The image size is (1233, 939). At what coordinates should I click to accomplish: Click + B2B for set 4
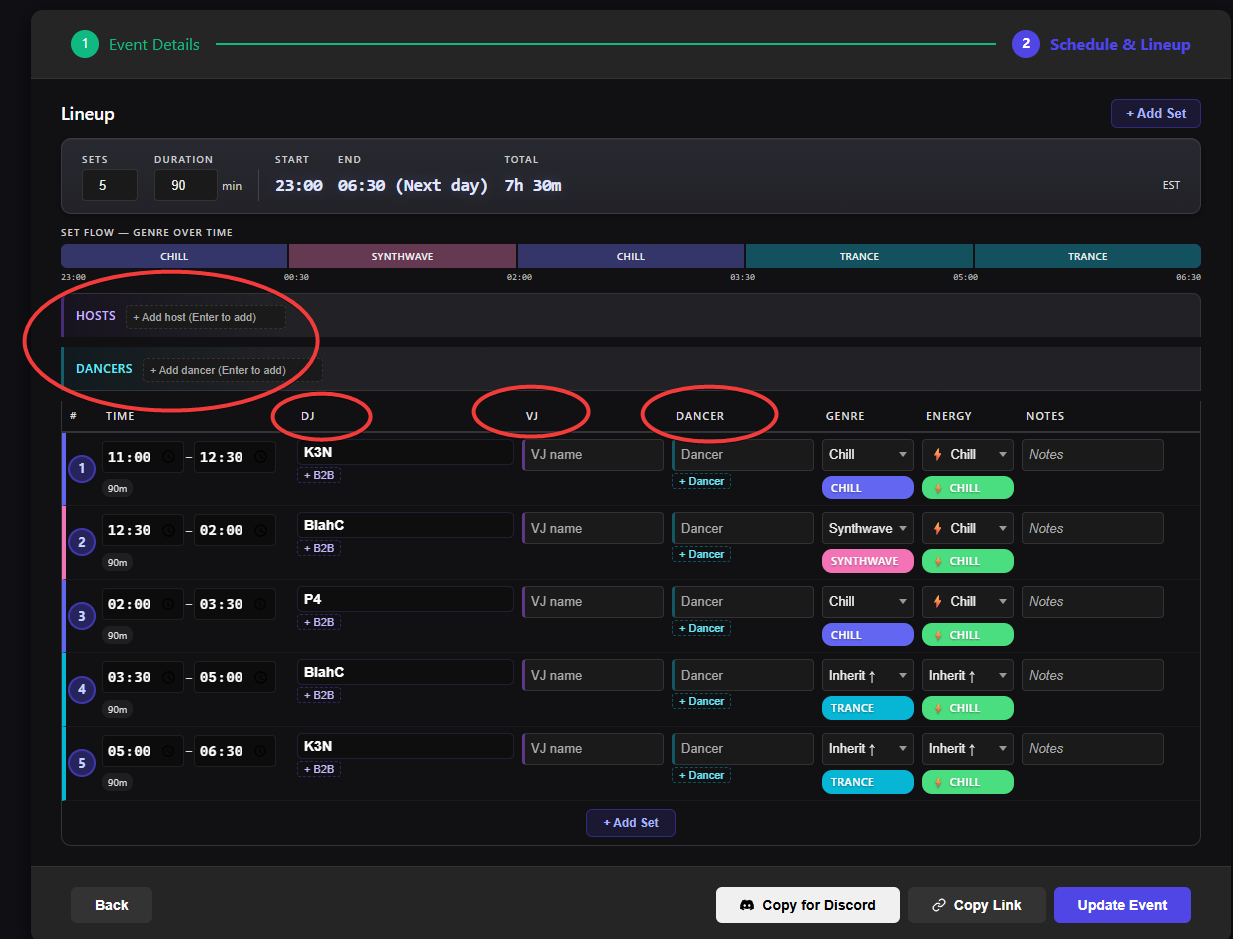point(320,695)
